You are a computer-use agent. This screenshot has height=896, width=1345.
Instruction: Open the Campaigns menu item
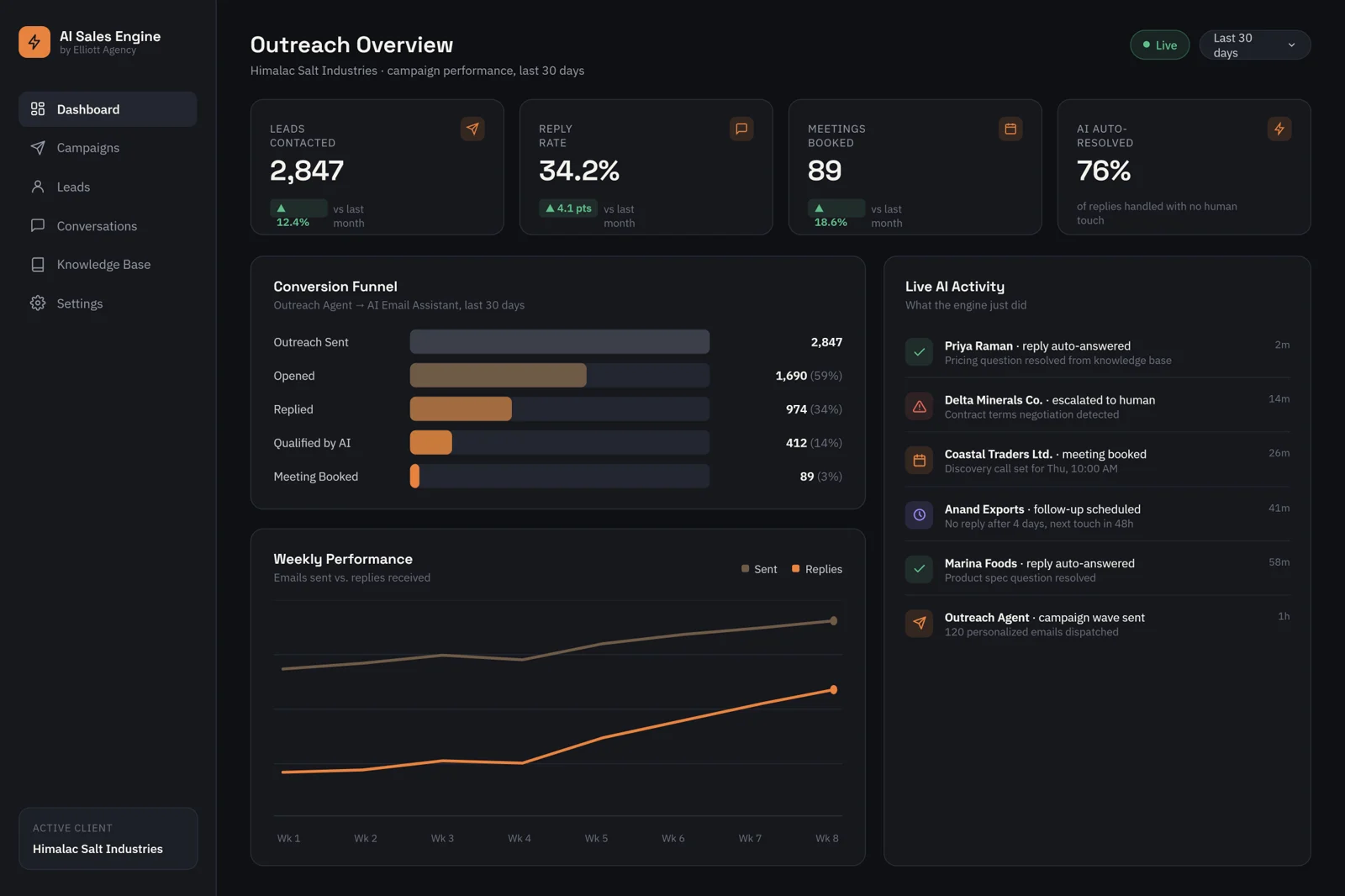(x=108, y=148)
